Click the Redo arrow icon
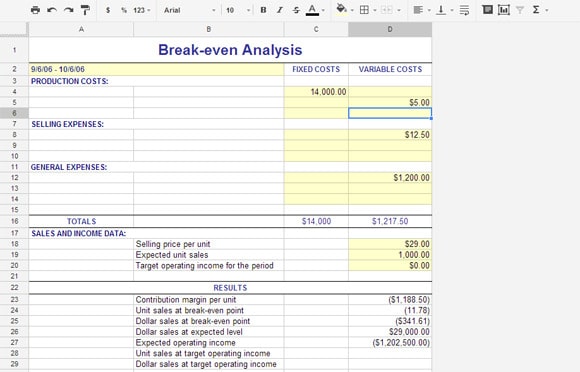580x372 pixels. (68, 10)
